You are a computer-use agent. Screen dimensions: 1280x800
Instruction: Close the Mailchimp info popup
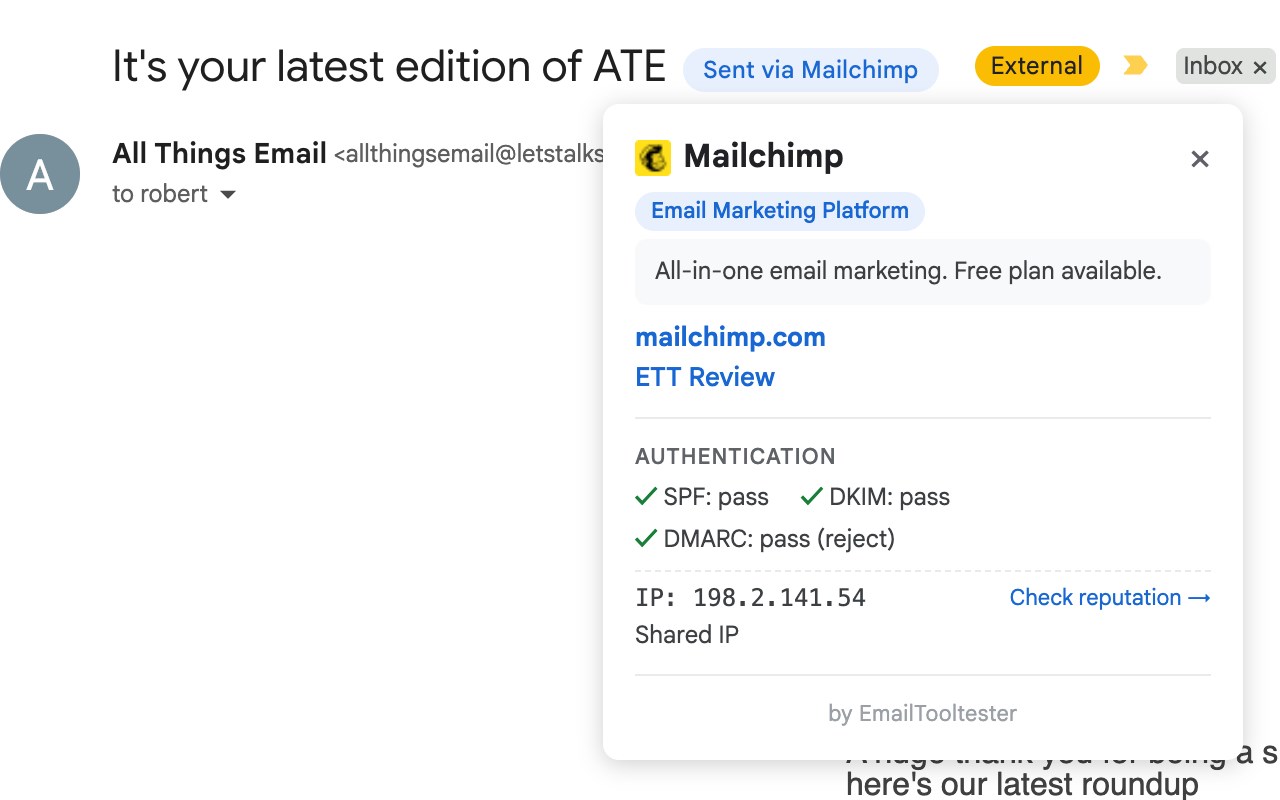pos(1200,159)
